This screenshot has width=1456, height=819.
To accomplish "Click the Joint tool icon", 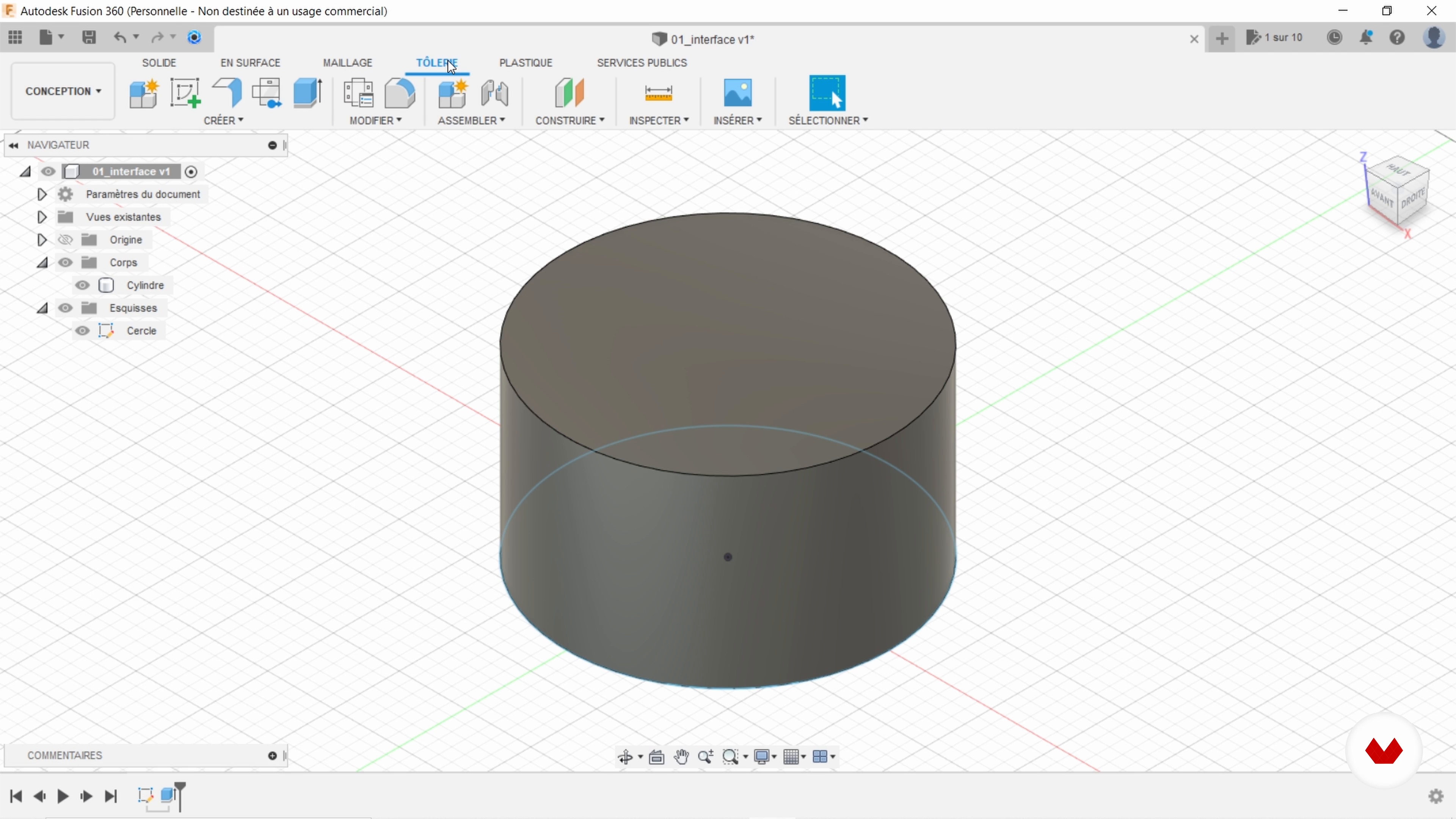I will click(x=494, y=93).
